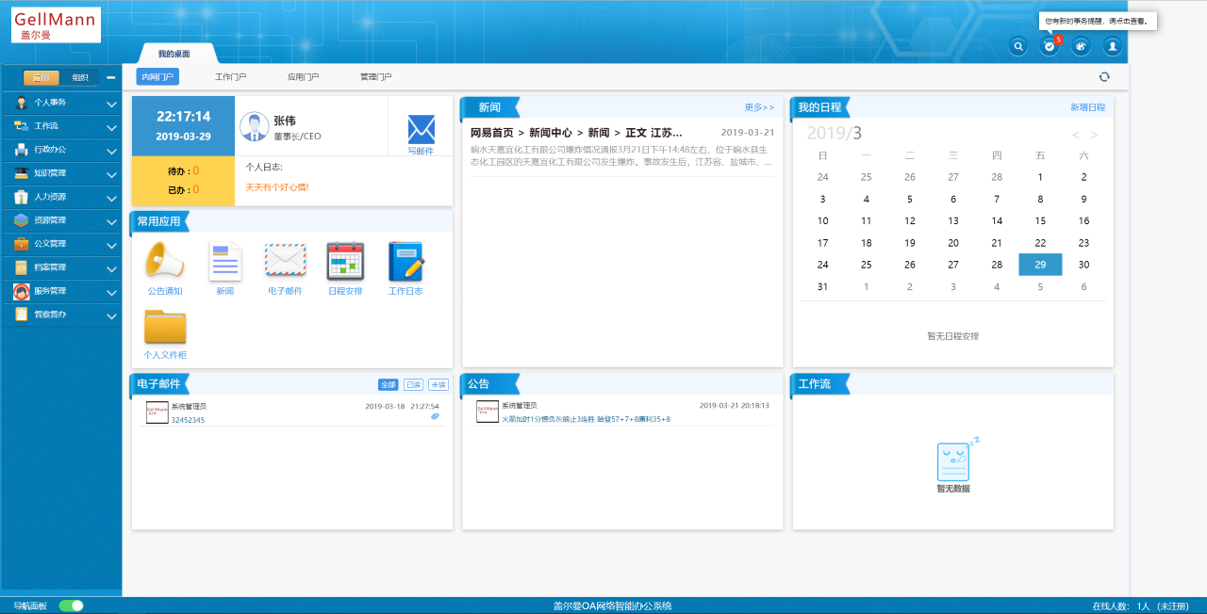Filter emails by 未读

(x=438, y=385)
